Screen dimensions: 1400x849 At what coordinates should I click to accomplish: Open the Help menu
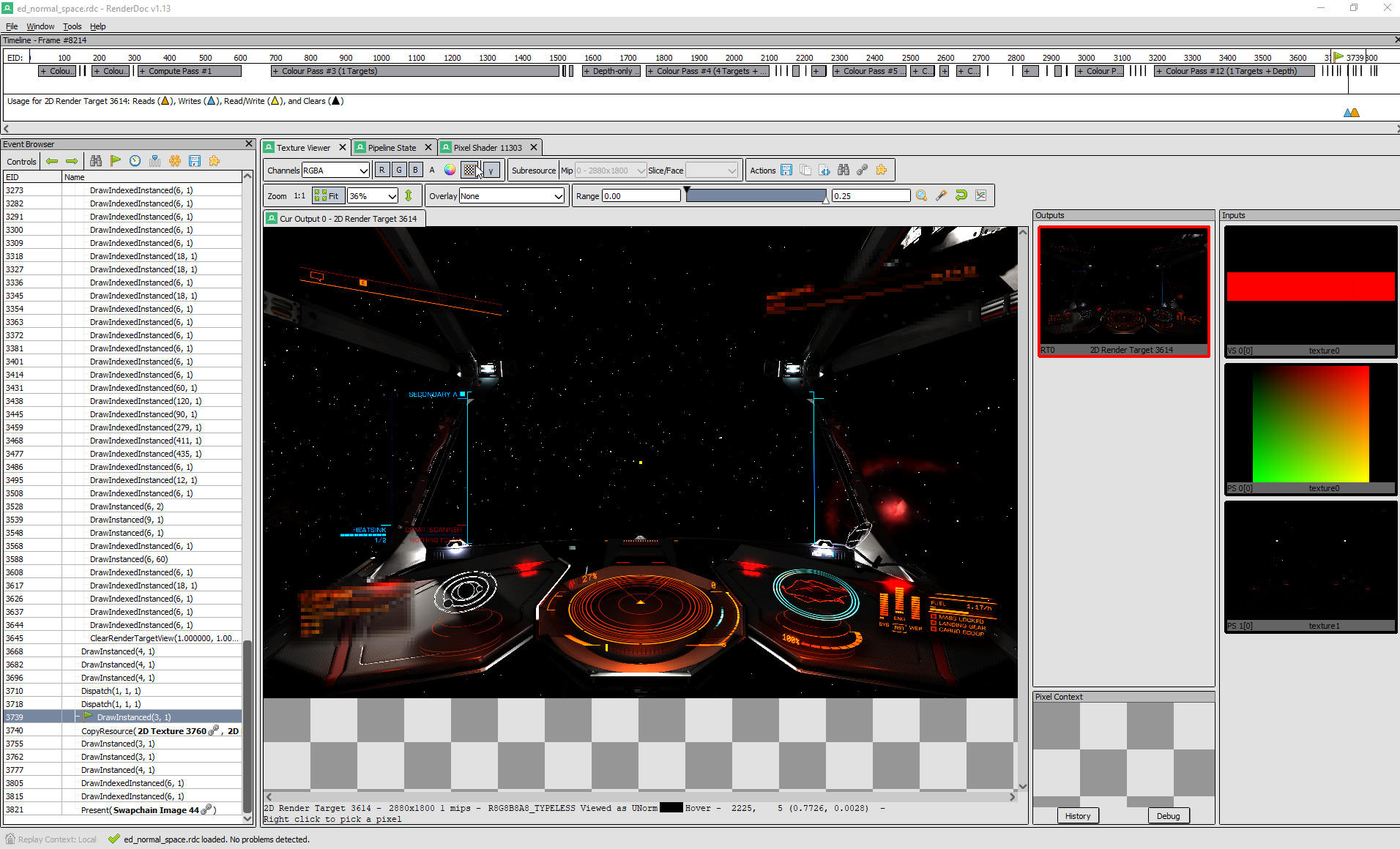97,26
